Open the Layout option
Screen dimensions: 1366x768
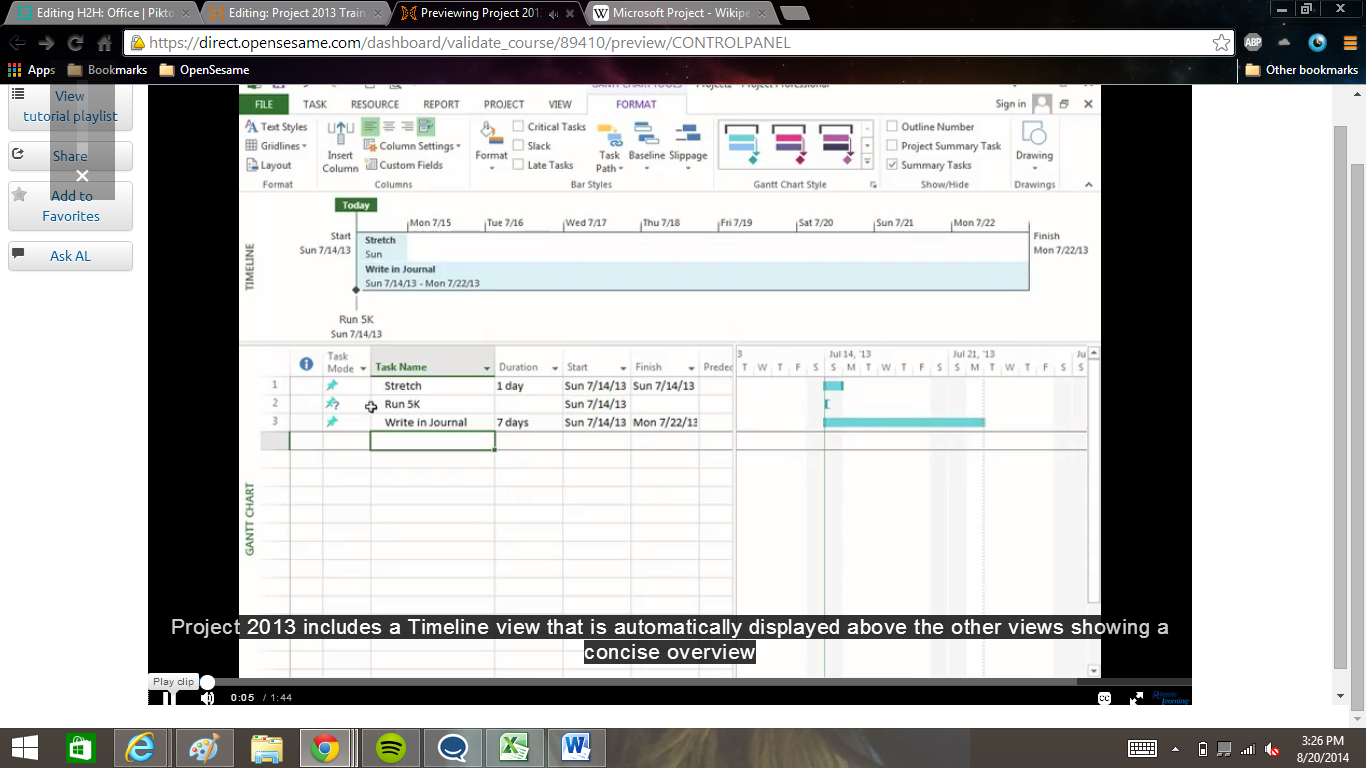pyautogui.click(x=269, y=165)
